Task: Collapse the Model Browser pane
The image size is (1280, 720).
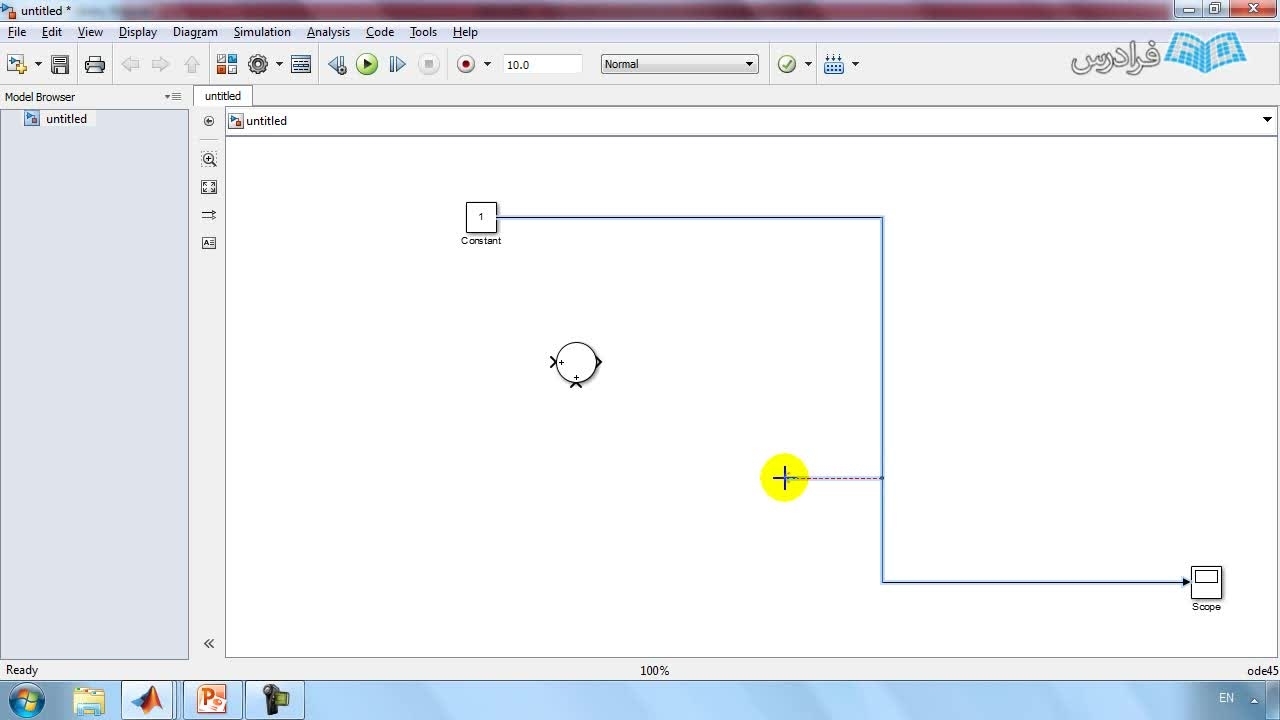Action: tap(209, 644)
